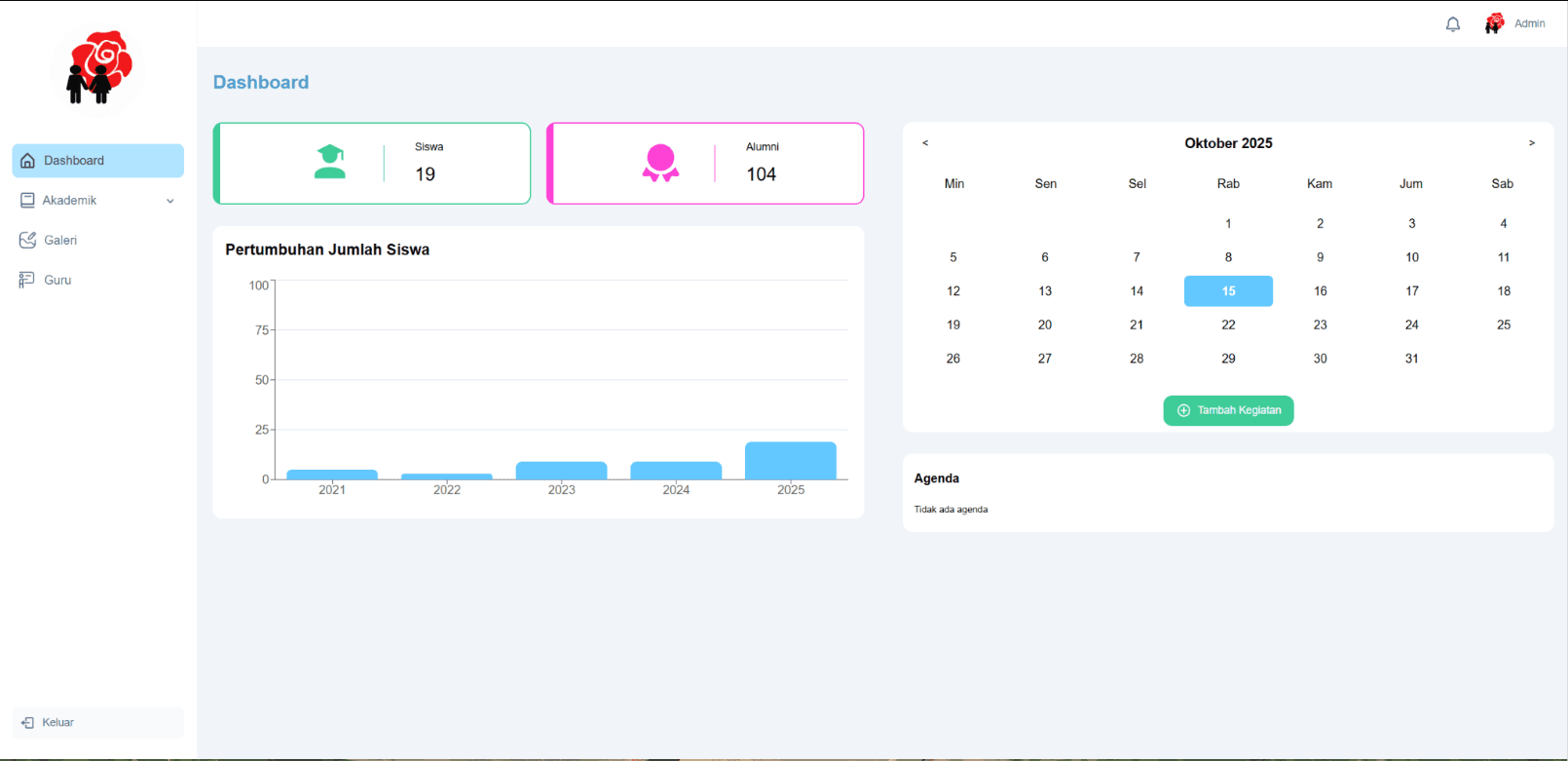Open the Galeri menu item
This screenshot has height=761, width=1568.
98,240
